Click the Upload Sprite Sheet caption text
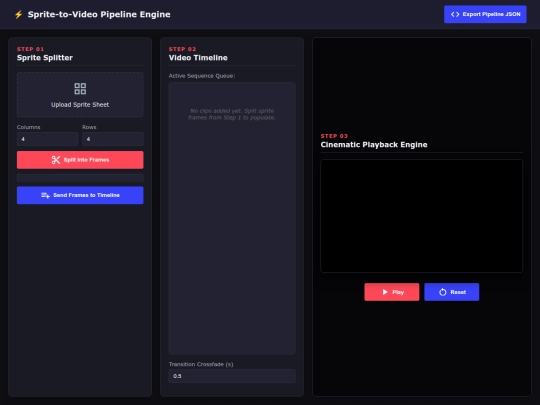 80,105
